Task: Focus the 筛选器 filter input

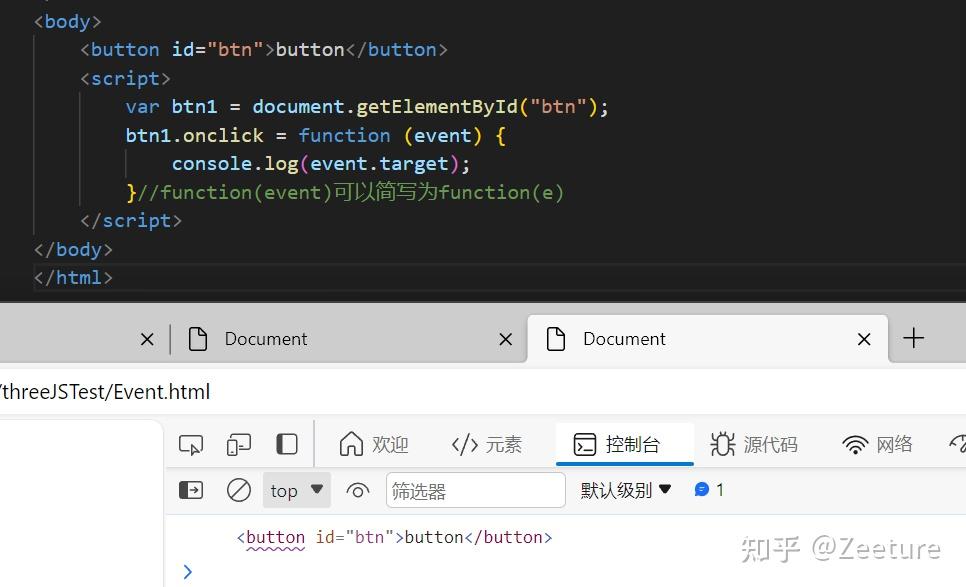Action: point(476,490)
